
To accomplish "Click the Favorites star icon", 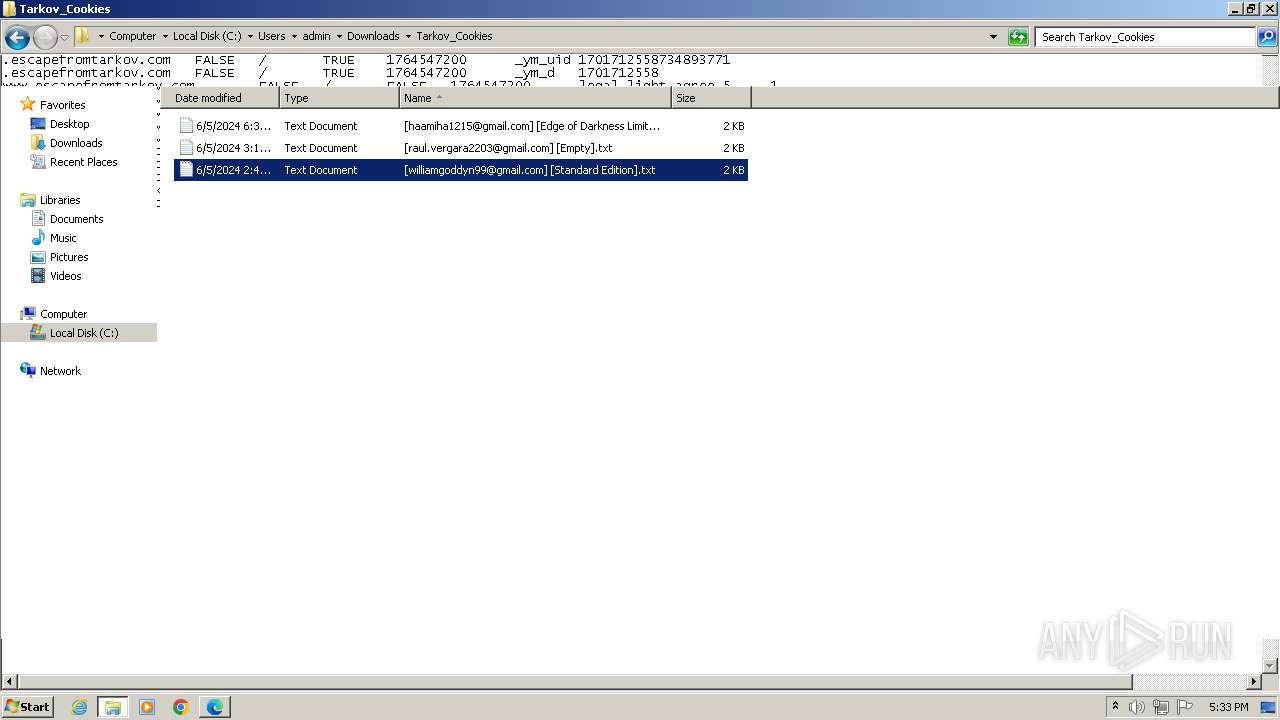I will 28,104.
